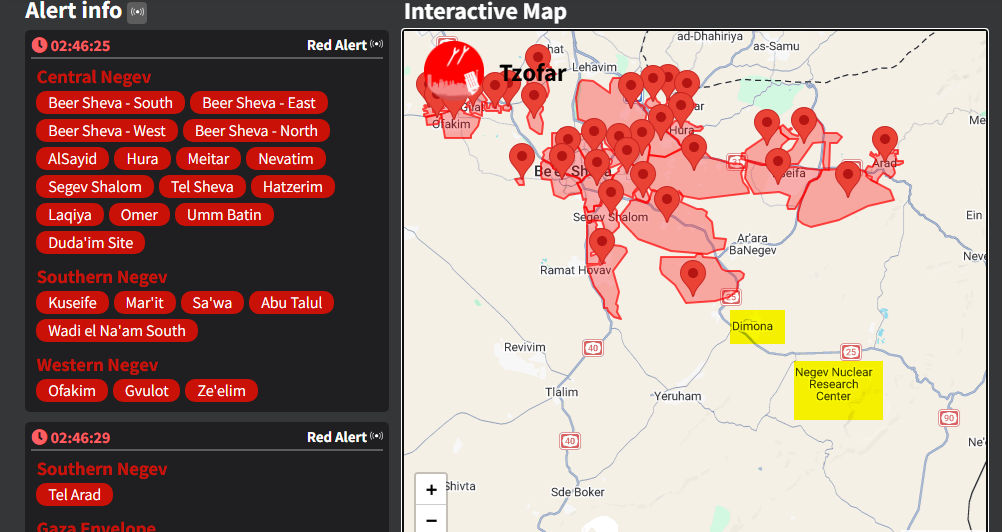
Task: Select the Kuseife tag
Action: (x=72, y=303)
